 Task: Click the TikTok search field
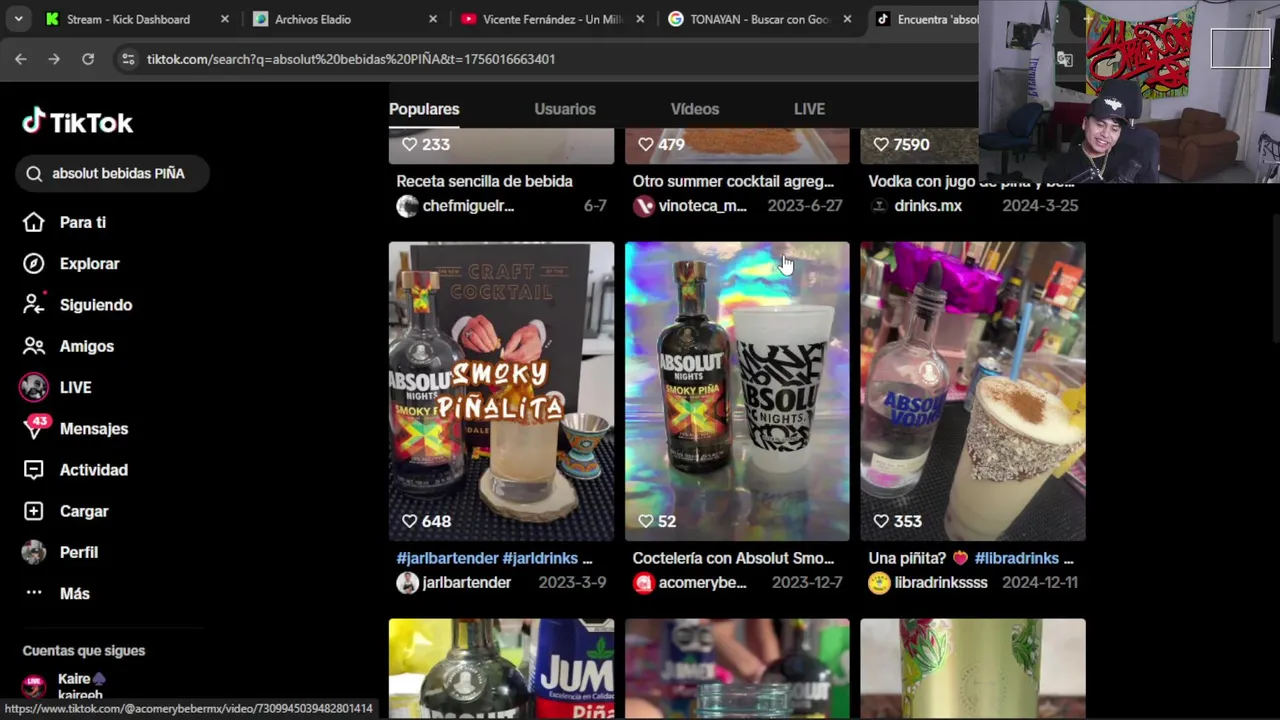112,173
